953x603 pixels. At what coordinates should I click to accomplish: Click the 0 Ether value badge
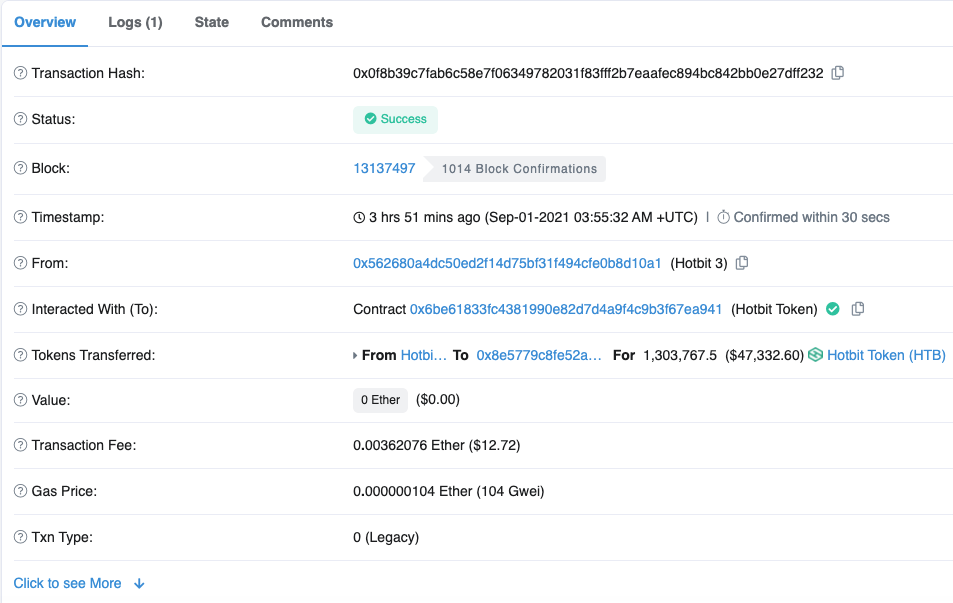pyautogui.click(x=380, y=400)
